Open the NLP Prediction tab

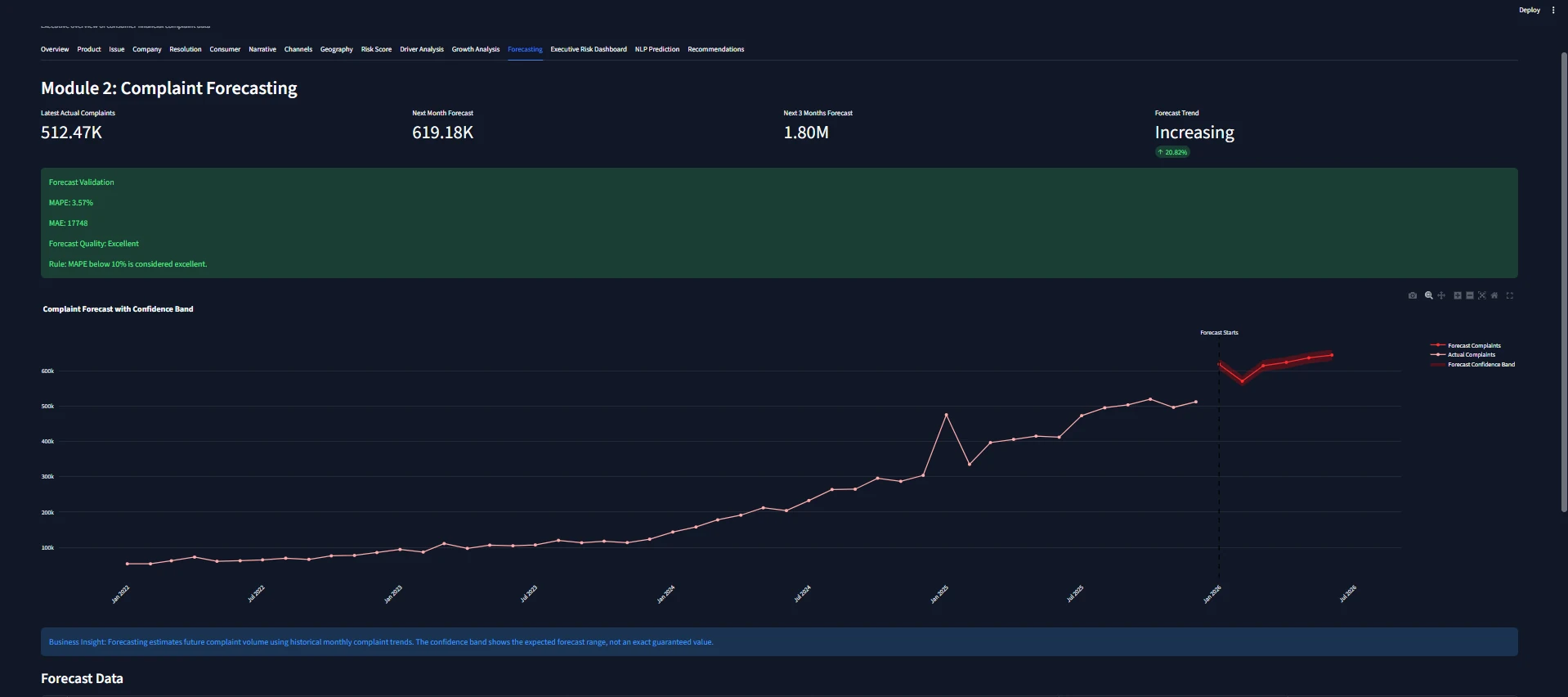coord(657,49)
